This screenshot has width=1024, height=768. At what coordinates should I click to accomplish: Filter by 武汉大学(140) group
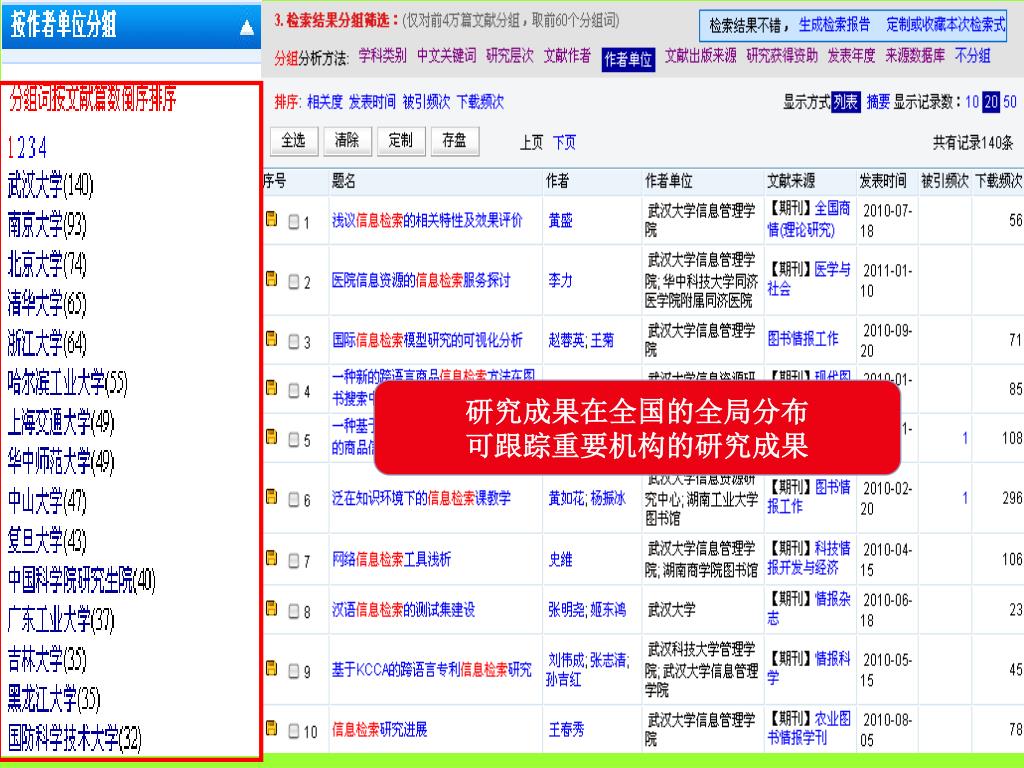point(50,185)
